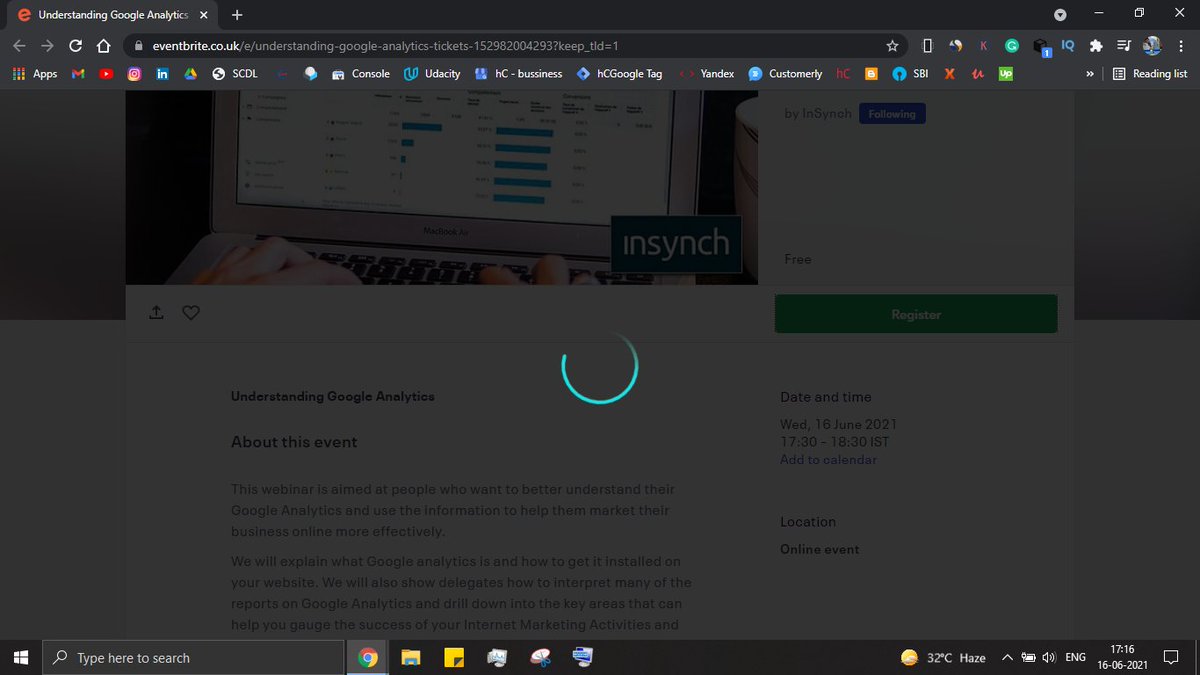The height and width of the screenshot is (675, 1200).
Task: Open the hCGoogle Tag bookmark
Action: [620, 74]
